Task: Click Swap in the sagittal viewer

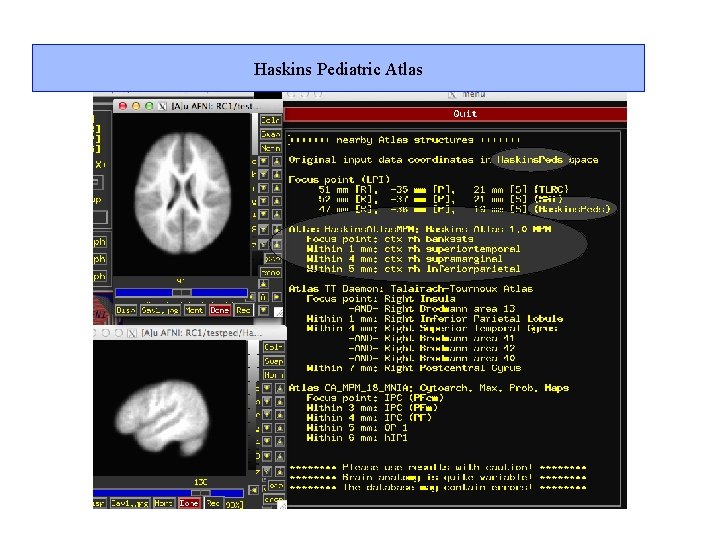Action: [274, 361]
